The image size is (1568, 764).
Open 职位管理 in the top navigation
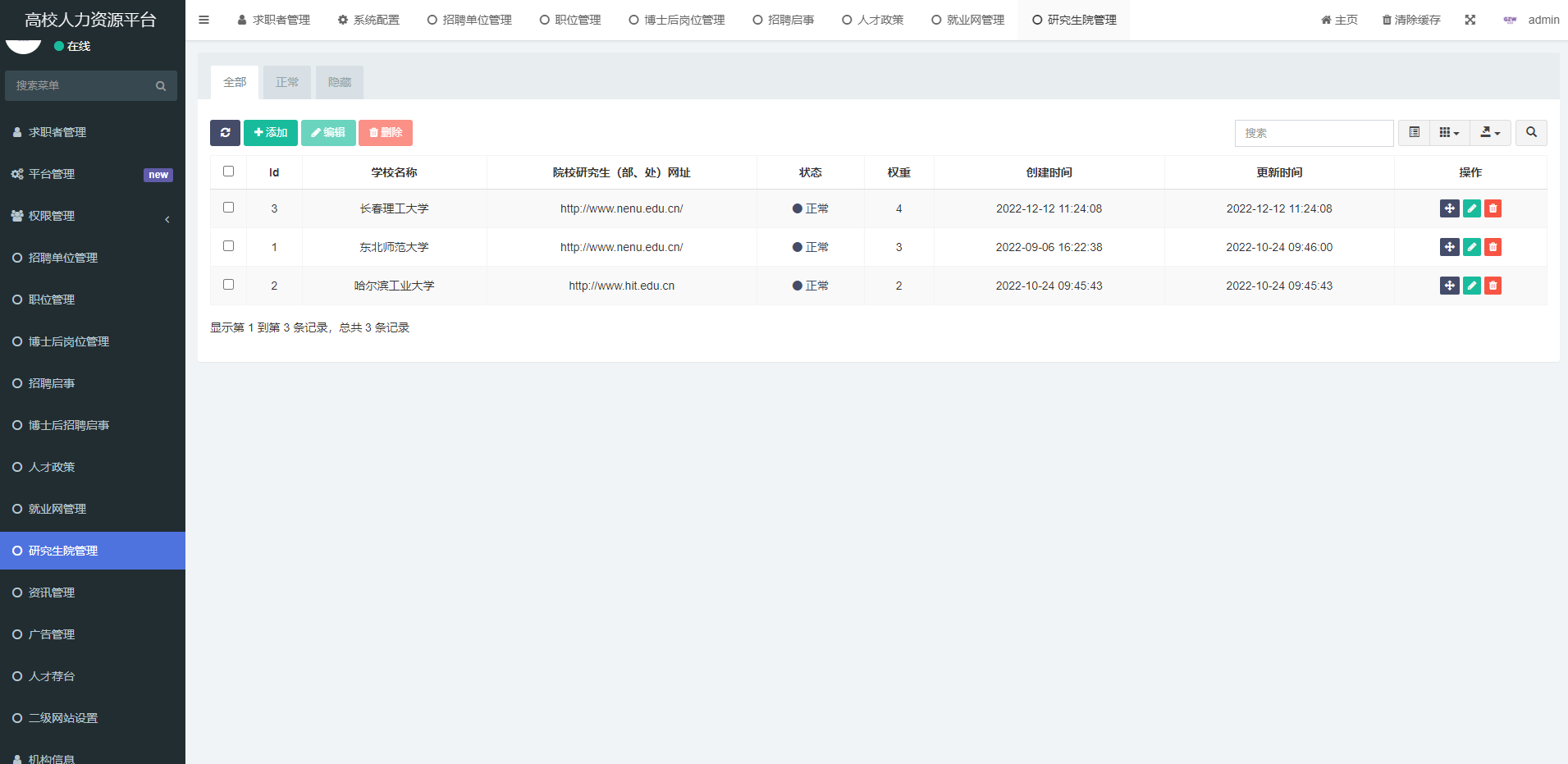pos(570,20)
